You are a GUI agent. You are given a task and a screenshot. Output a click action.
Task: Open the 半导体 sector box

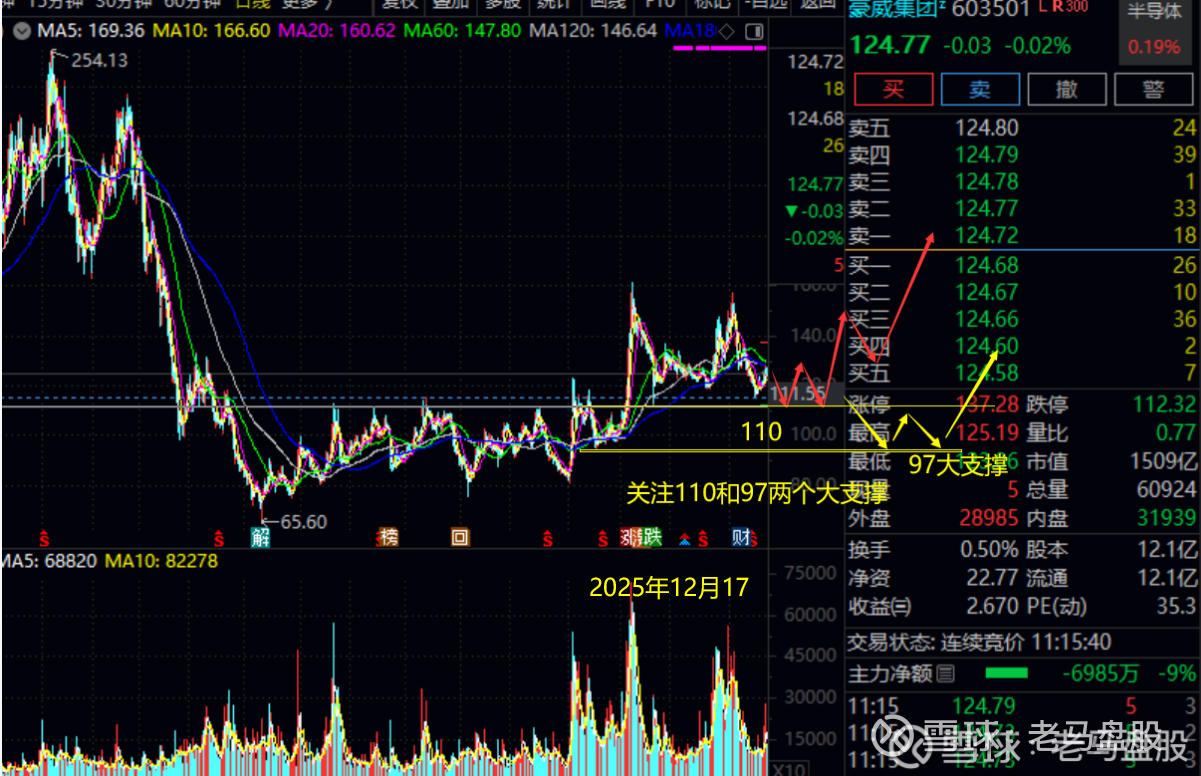(x=1153, y=32)
